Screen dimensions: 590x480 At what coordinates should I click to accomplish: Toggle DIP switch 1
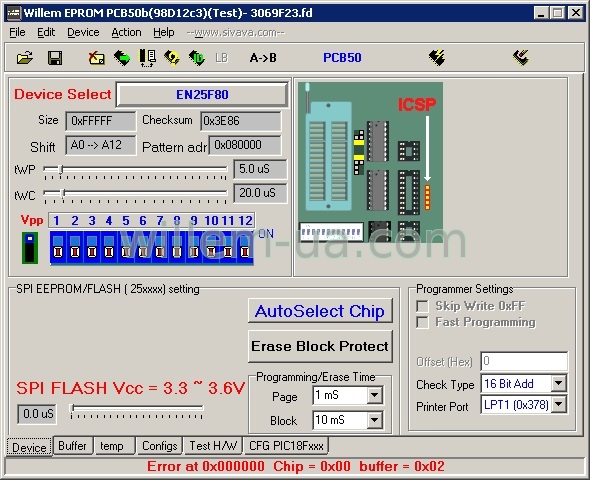58,247
